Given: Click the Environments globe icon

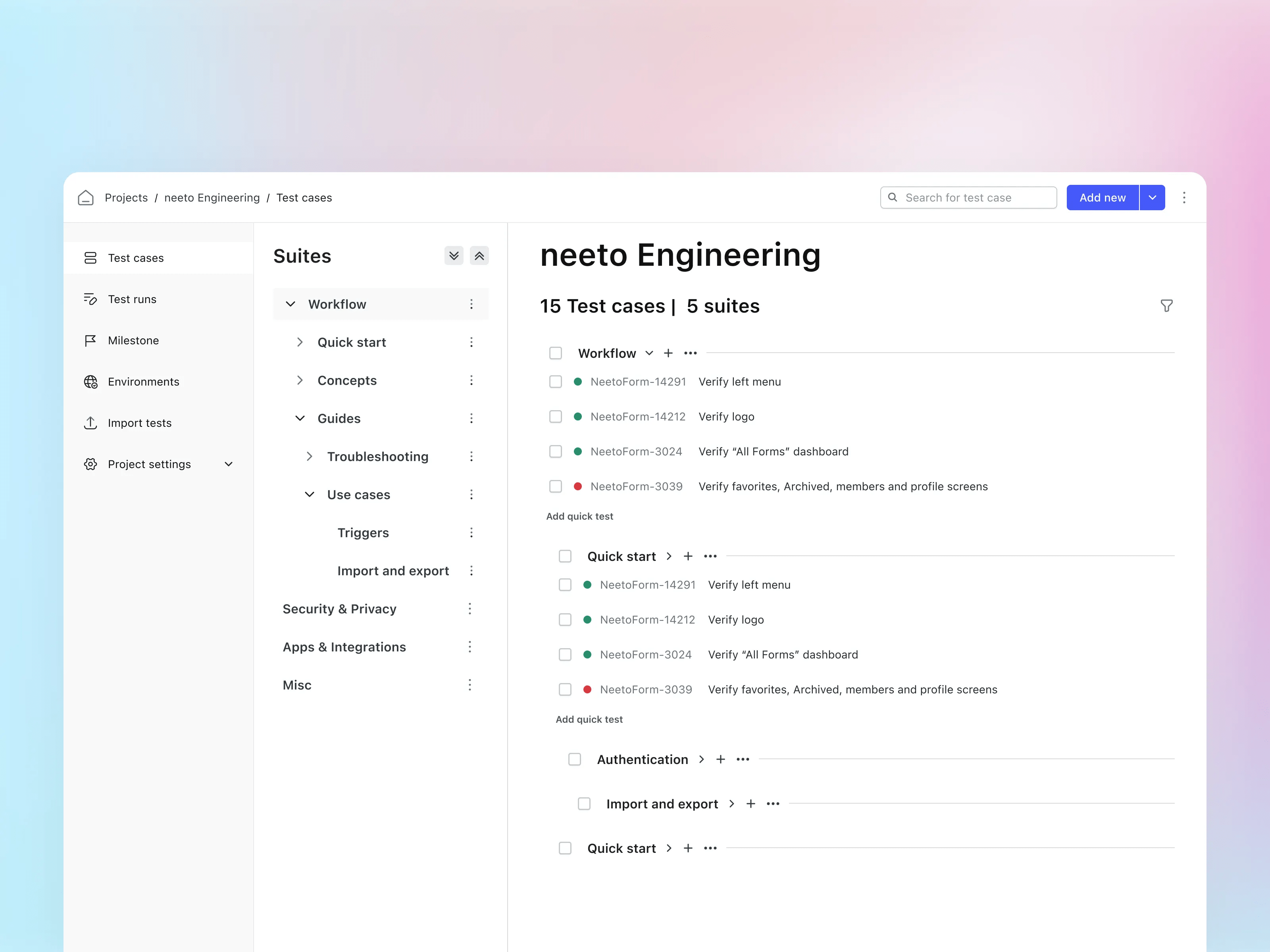Looking at the screenshot, I should coord(91,381).
